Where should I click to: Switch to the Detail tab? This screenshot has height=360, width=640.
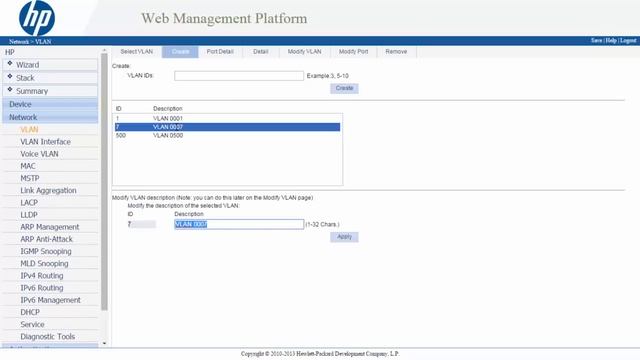click(x=260, y=52)
